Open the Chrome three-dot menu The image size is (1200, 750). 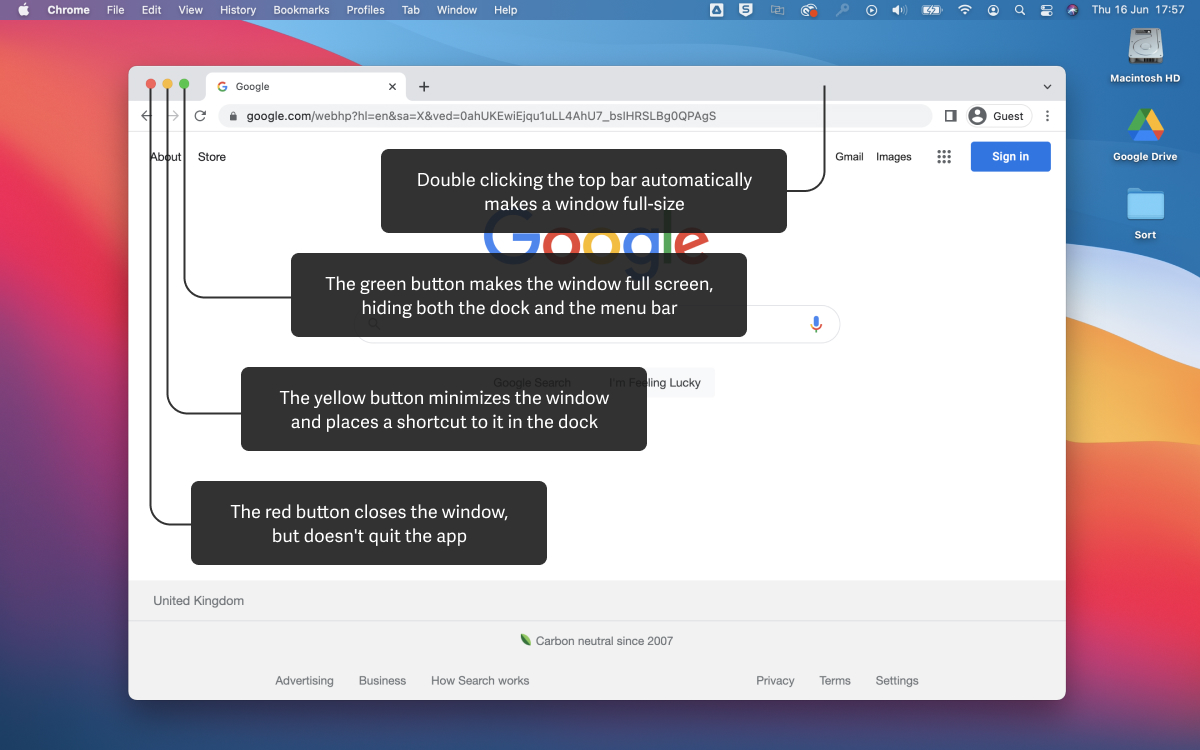click(x=1047, y=116)
